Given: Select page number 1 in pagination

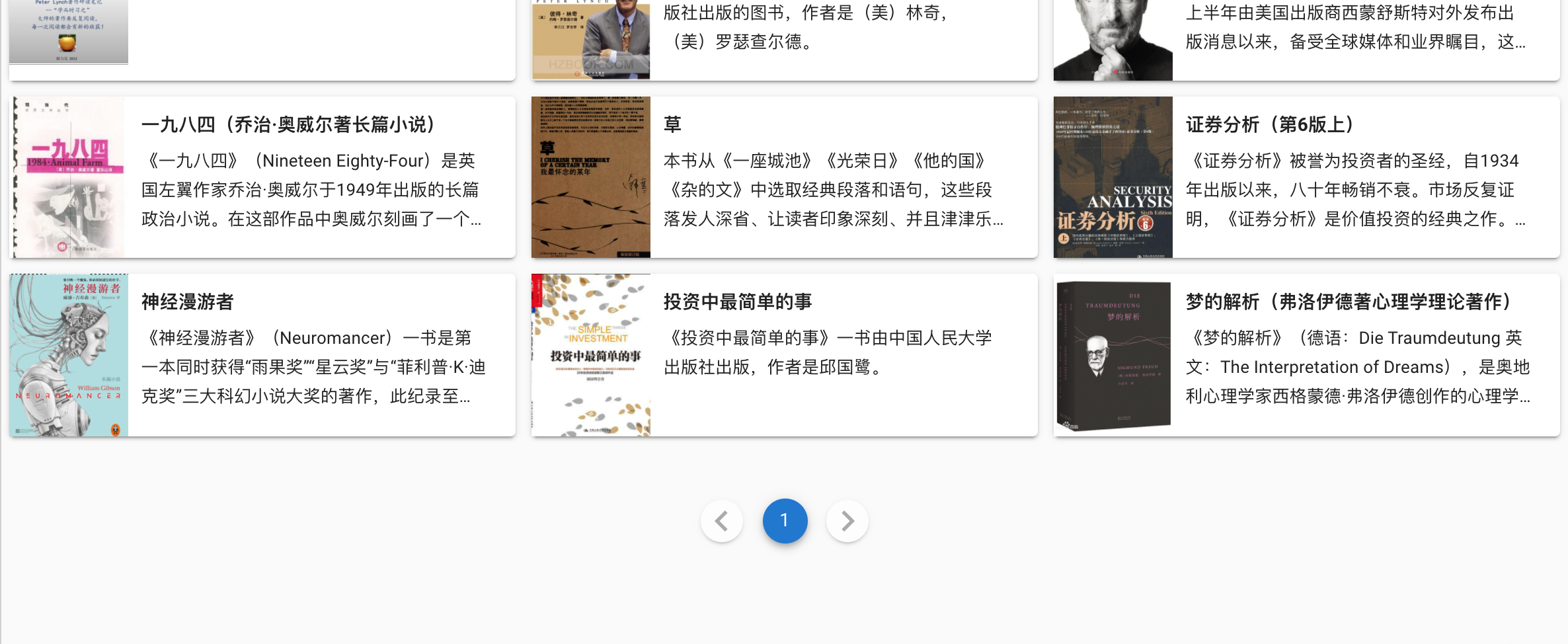Looking at the screenshot, I should [x=785, y=520].
